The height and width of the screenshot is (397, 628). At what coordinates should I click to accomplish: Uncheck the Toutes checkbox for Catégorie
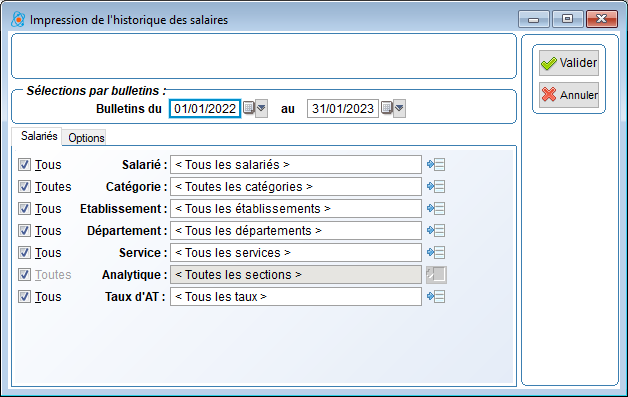pyautogui.click(x=24, y=187)
